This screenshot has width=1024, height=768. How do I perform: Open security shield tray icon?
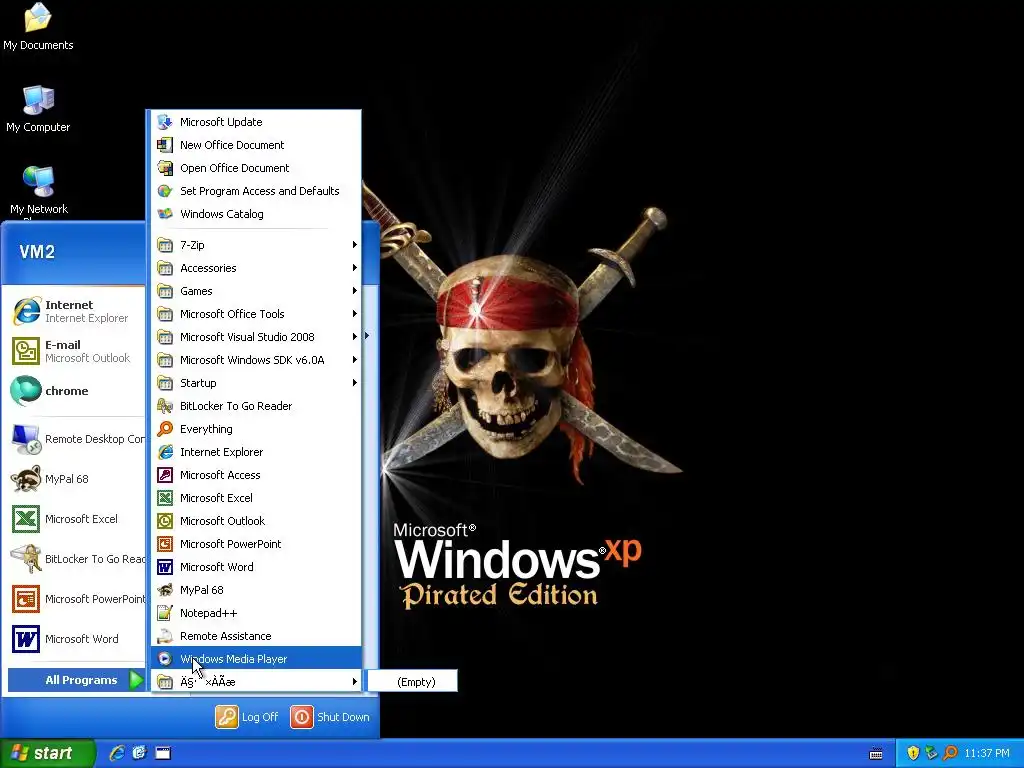(913, 754)
